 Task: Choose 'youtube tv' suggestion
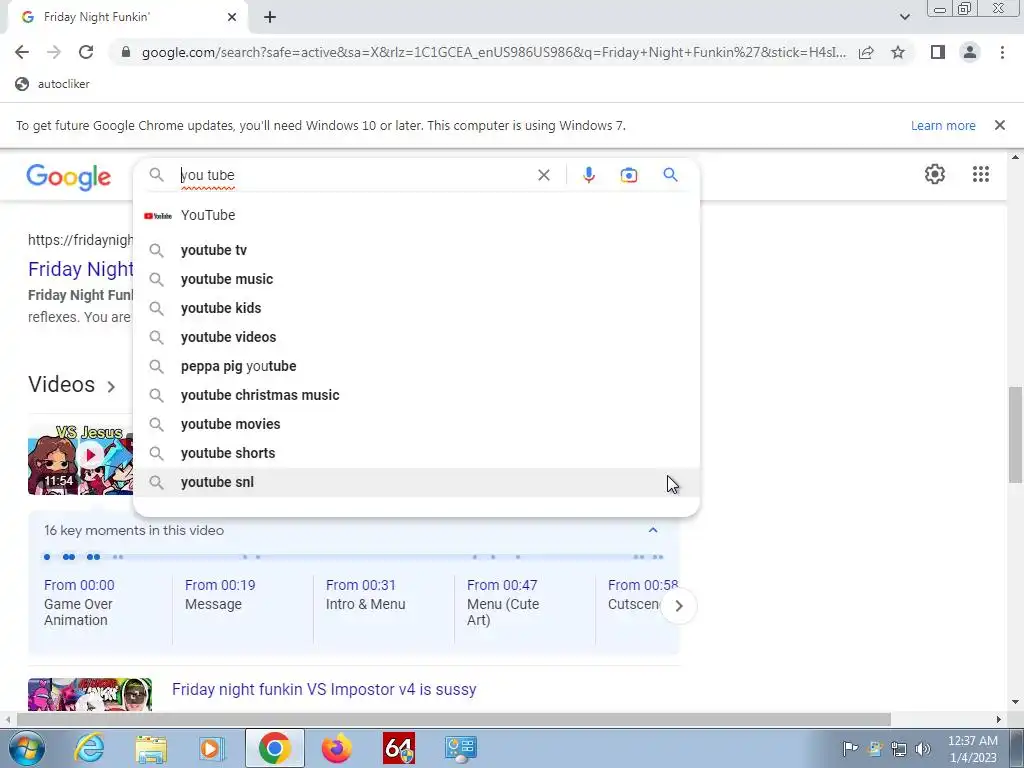[x=416, y=250]
